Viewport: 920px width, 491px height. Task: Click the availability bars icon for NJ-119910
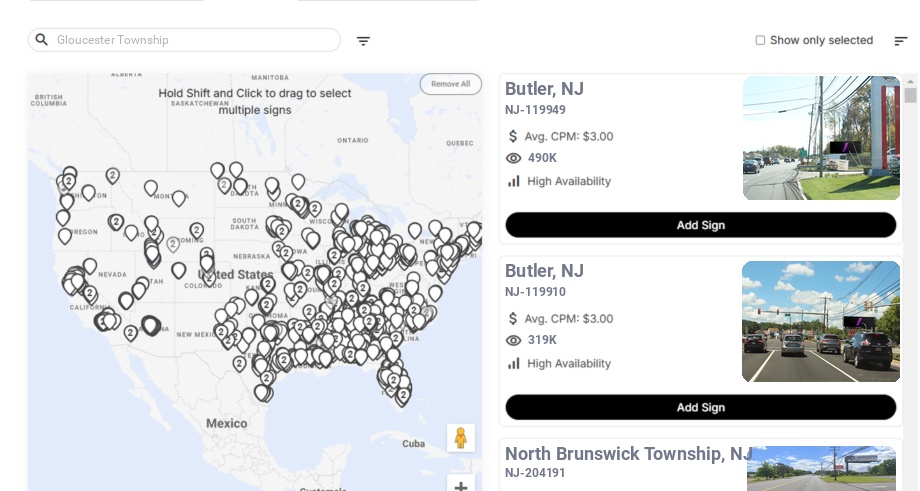pyautogui.click(x=514, y=363)
